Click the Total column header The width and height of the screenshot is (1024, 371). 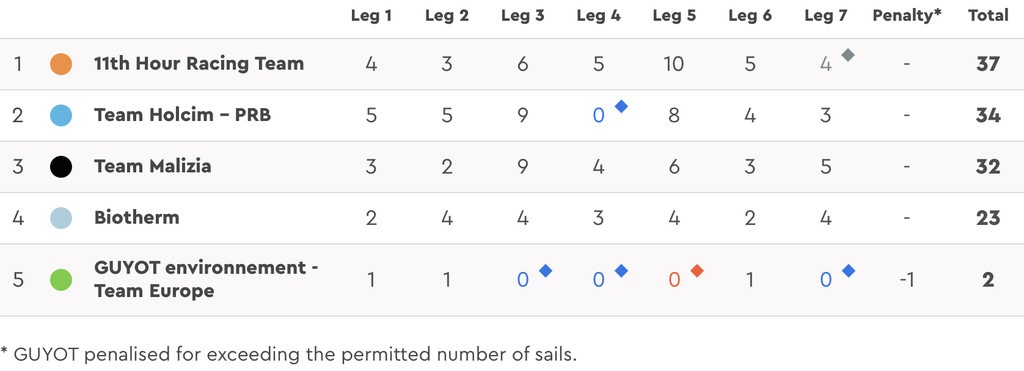click(x=988, y=16)
